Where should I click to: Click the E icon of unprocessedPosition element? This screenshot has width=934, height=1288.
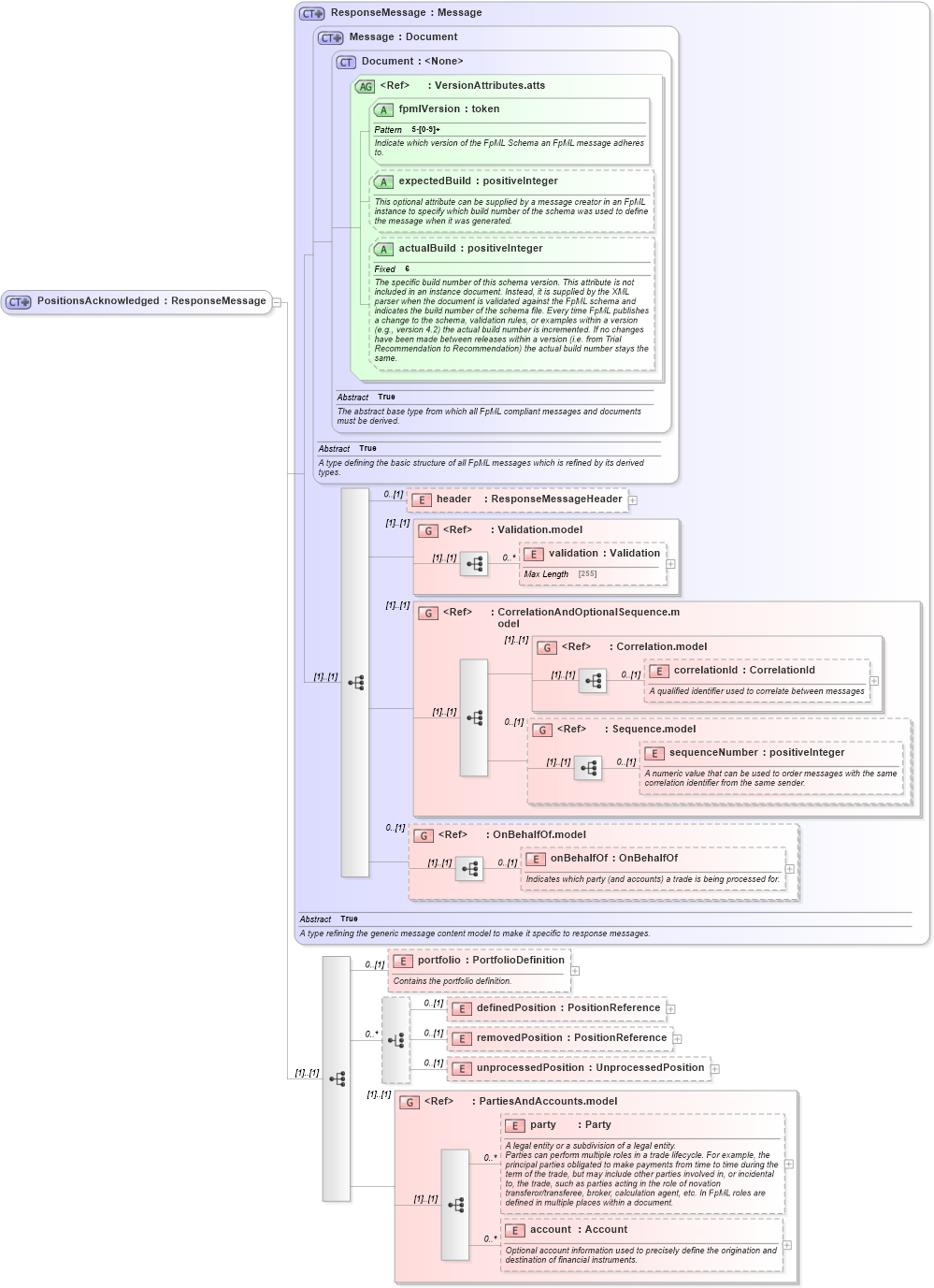pos(462,1068)
